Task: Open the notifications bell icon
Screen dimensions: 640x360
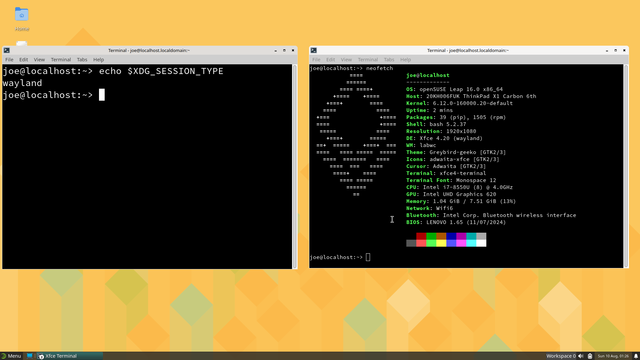Action: pos(636,356)
